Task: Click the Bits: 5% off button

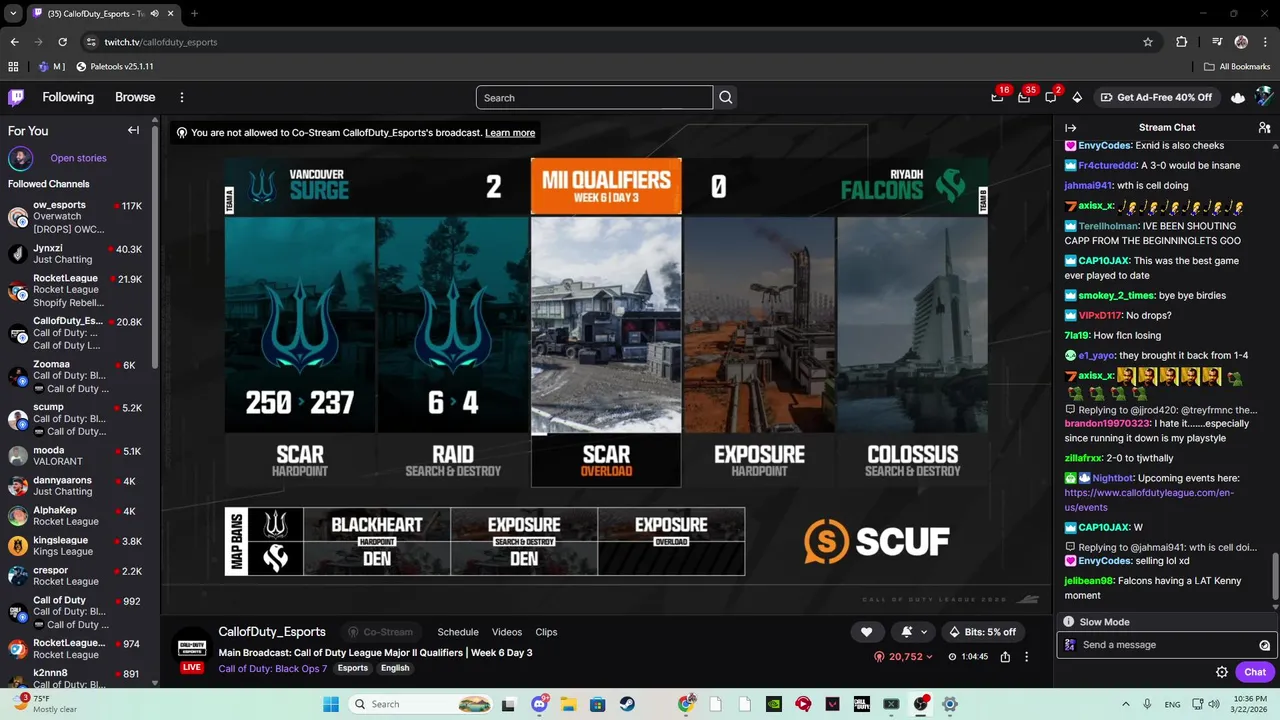Action: tap(982, 632)
